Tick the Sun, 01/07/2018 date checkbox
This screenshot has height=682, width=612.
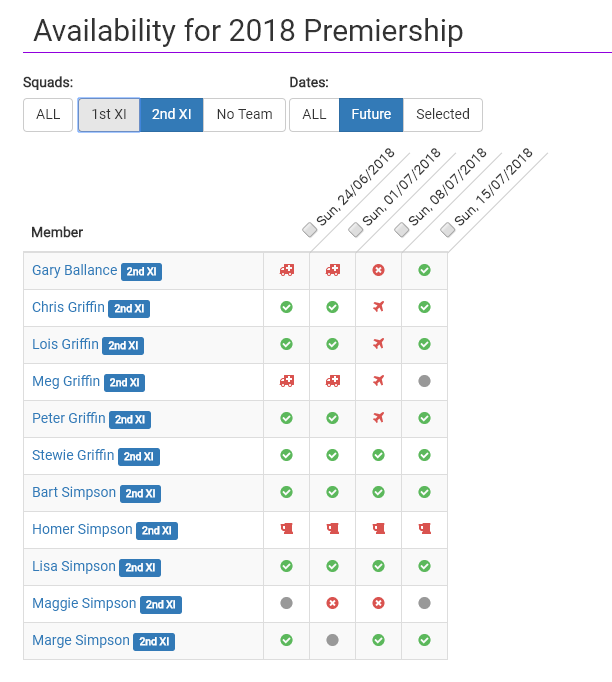pyautogui.click(x=356, y=230)
